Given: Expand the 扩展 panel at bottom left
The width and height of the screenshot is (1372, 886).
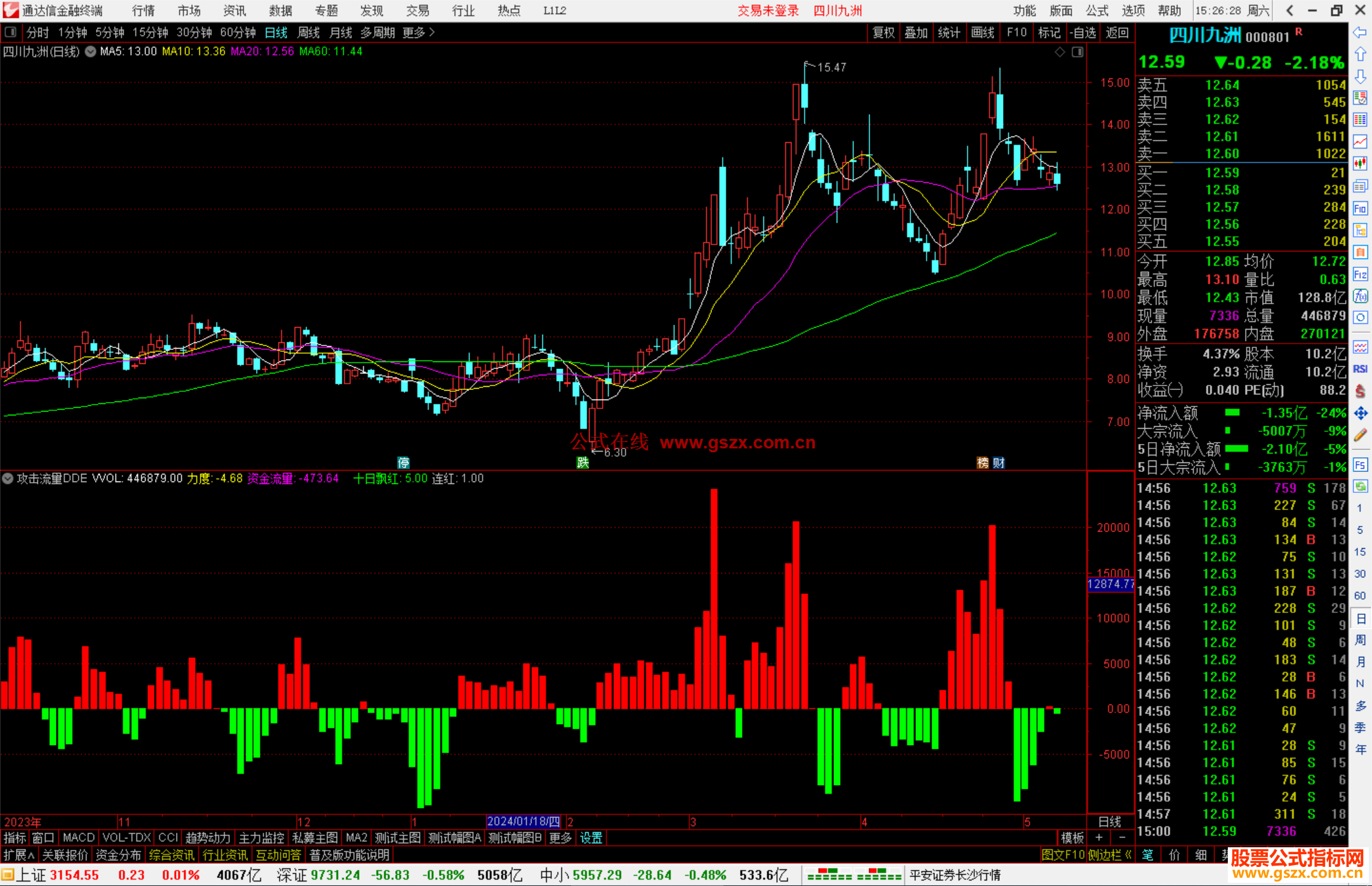Looking at the screenshot, I should click(x=18, y=855).
